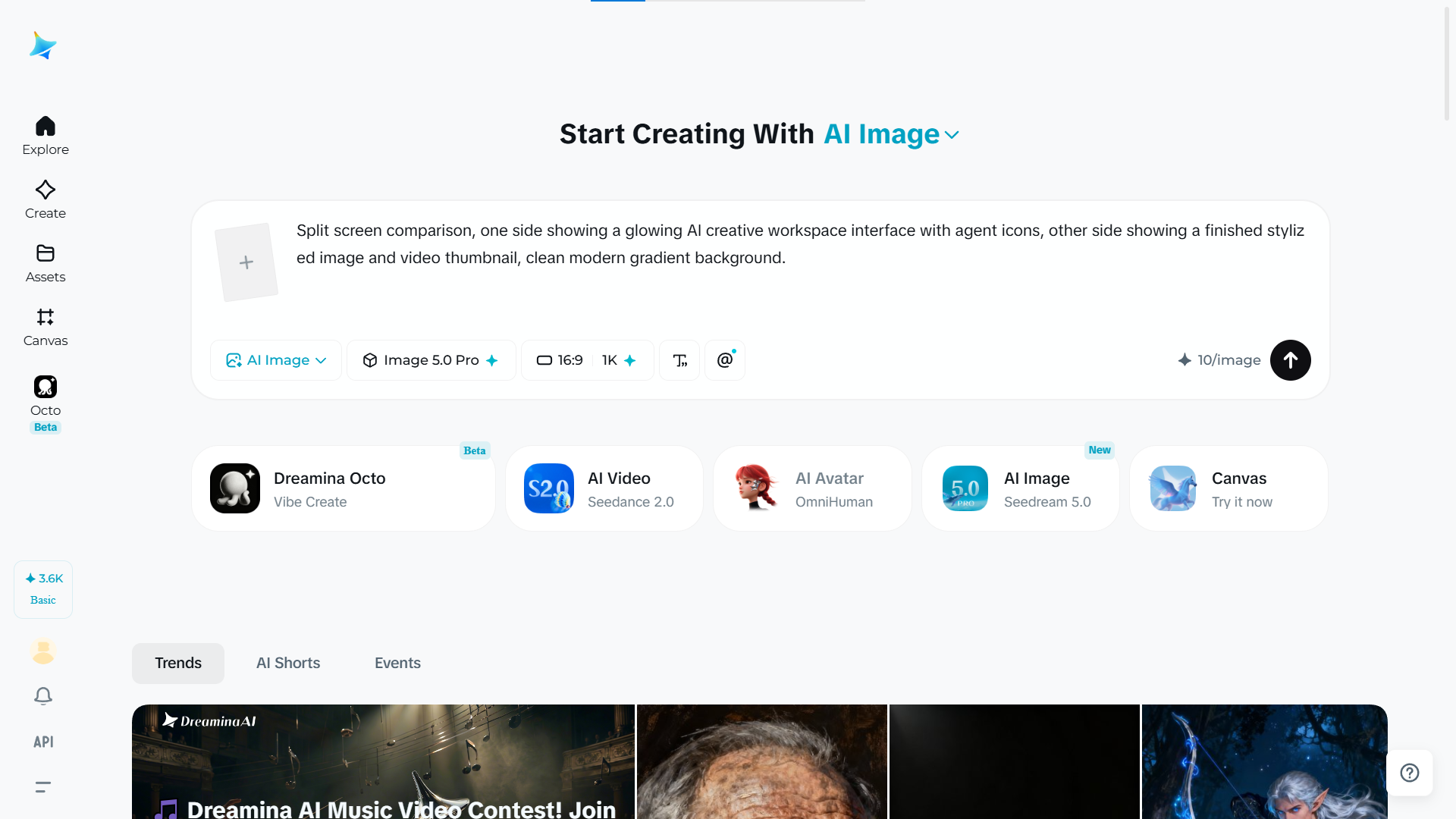
Task: Switch to the AI Shorts tab
Action: pyautogui.click(x=288, y=663)
